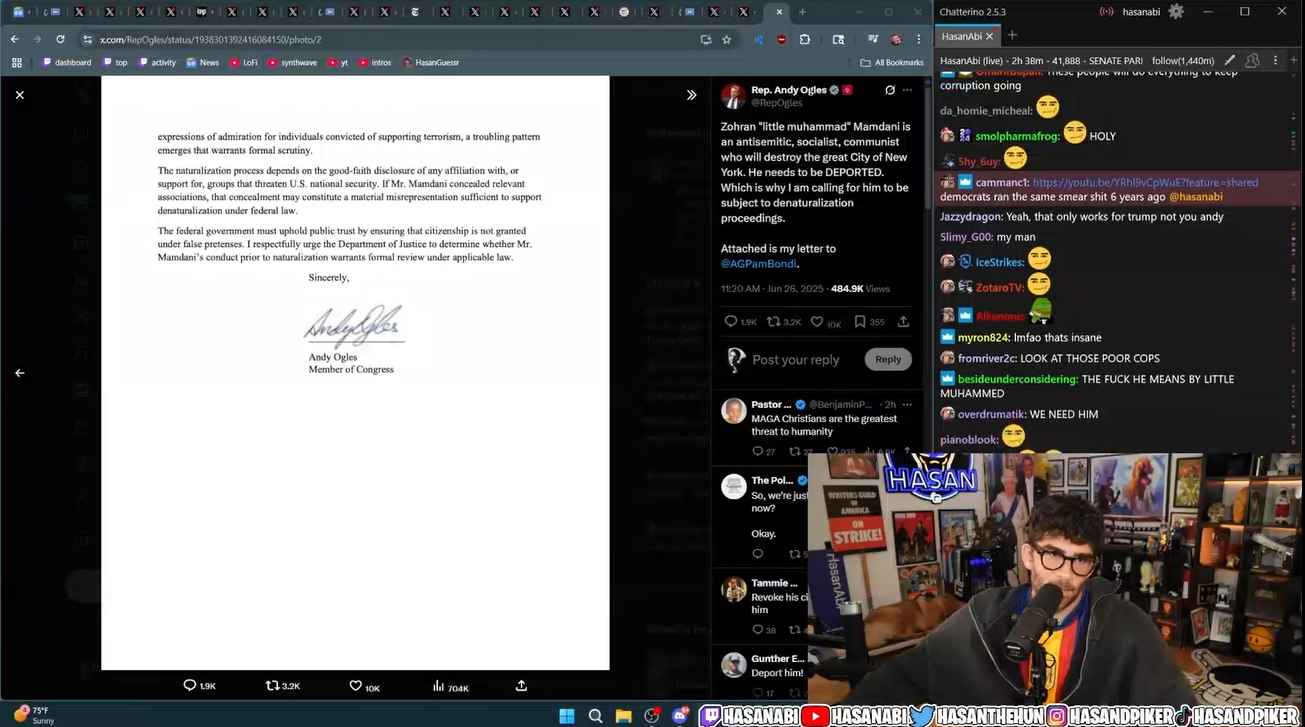Open the youtu.be link in chat
Image resolution: width=1305 pixels, height=727 pixels.
coord(1145,183)
